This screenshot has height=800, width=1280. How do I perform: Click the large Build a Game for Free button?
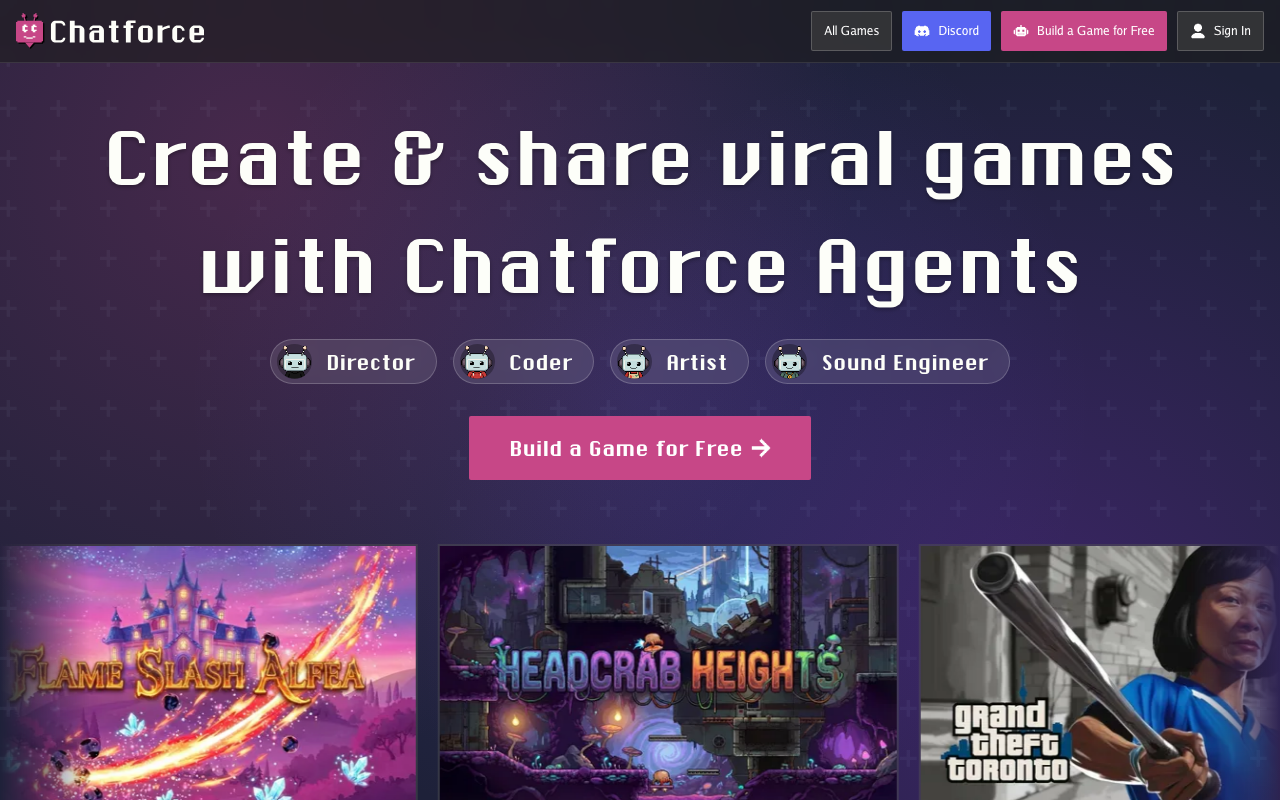tap(640, 448)
